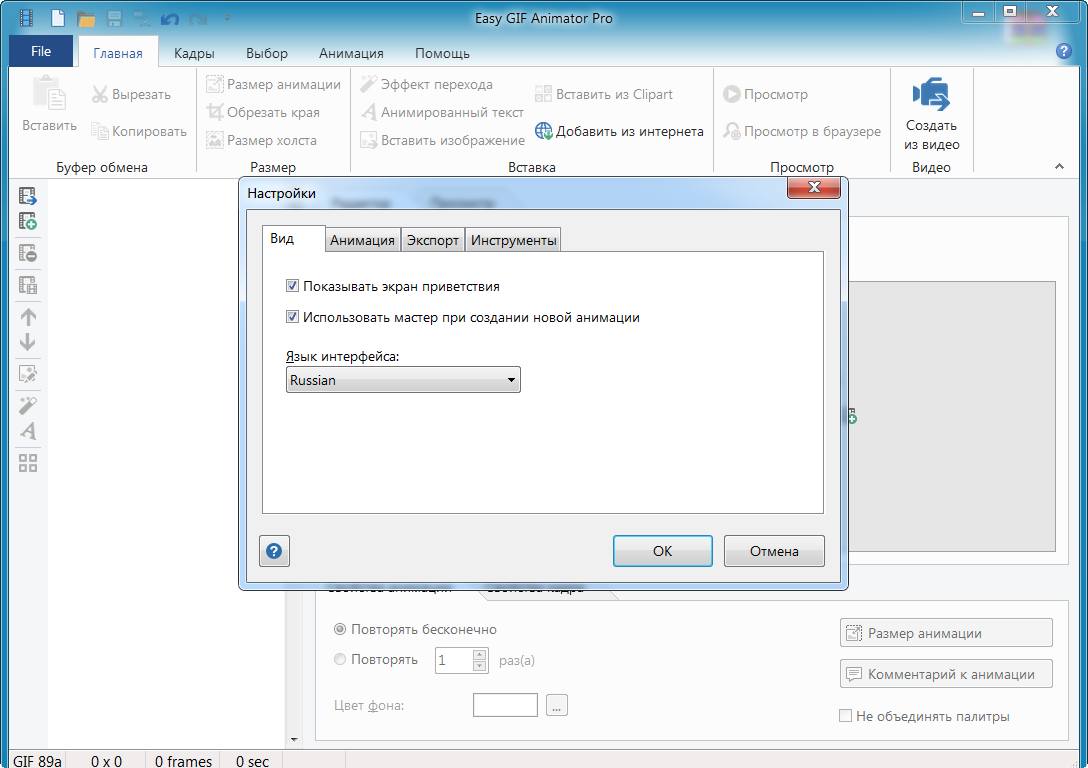Open the Язык интерфейса language dropdown
Image resolution: width=1088 pixels, height=768 pixels.
403,380
